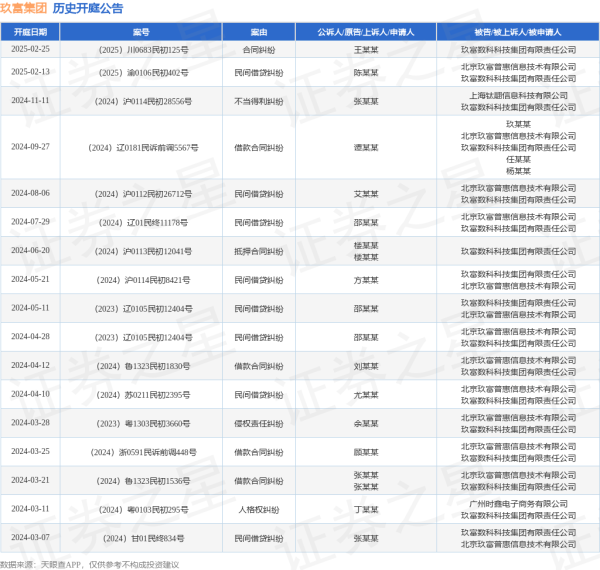600x570 pixels.
Task: Select case number (2024)甘01民终834号
Action: tap(143, 538)
